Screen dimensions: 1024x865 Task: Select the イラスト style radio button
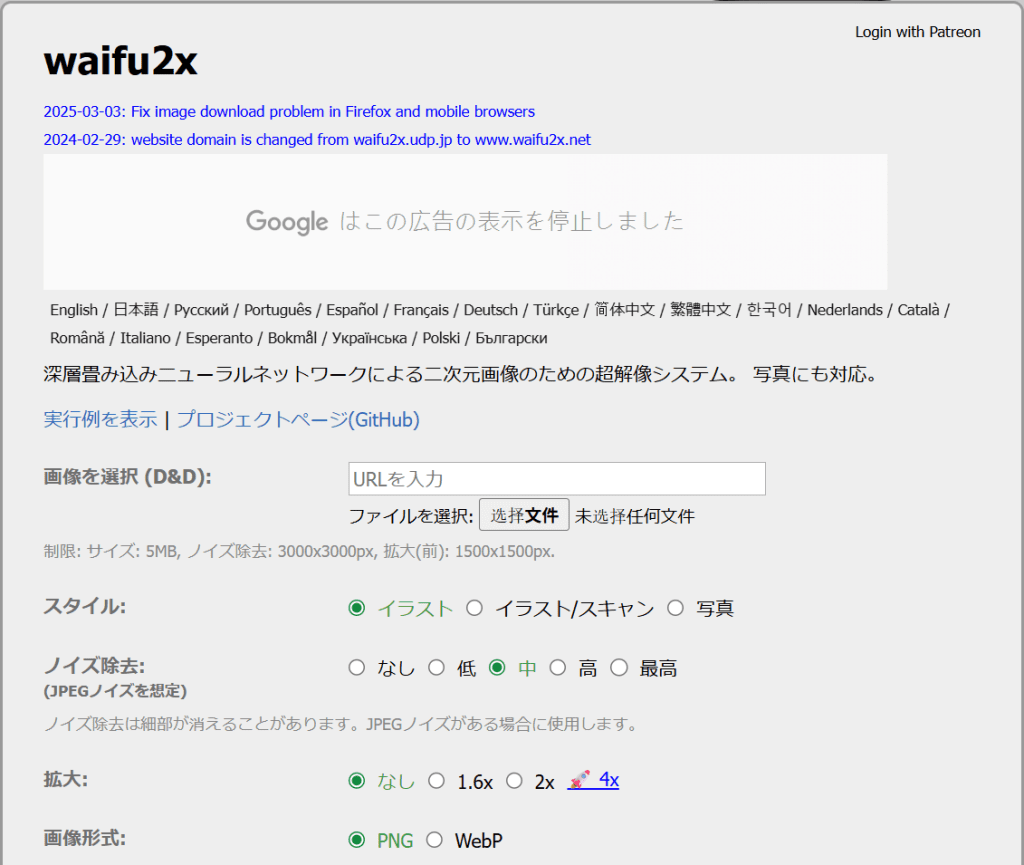point(357,608)
